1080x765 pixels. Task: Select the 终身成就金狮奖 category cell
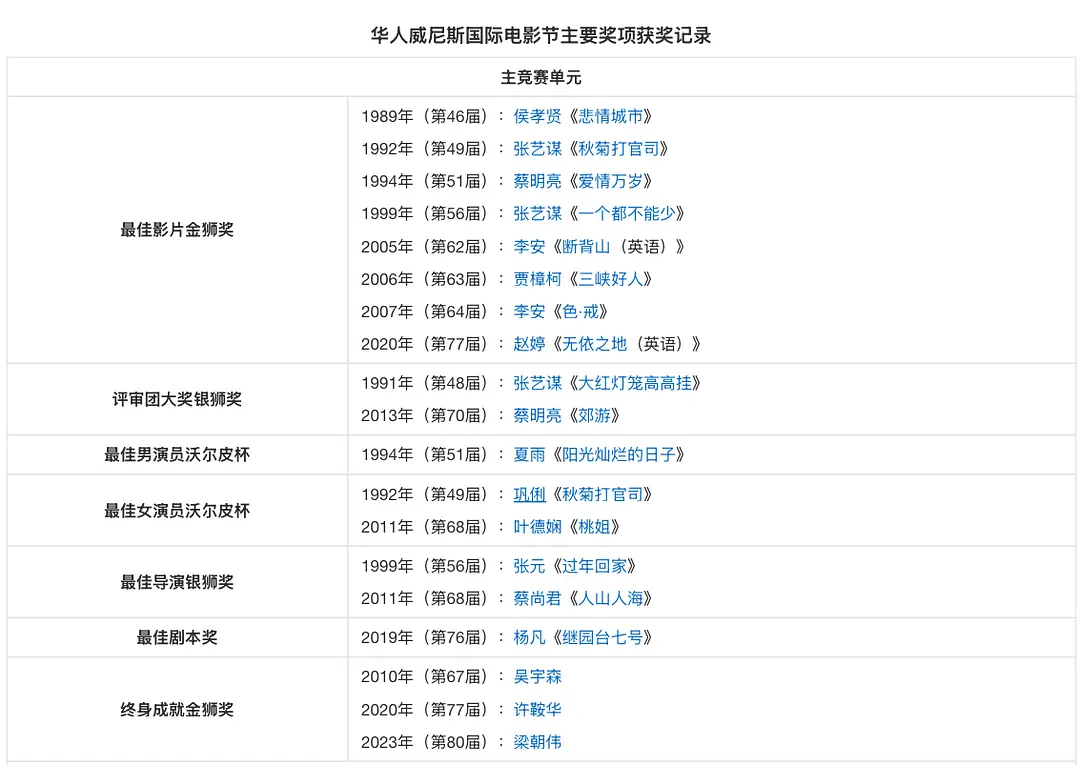point(177,709)
